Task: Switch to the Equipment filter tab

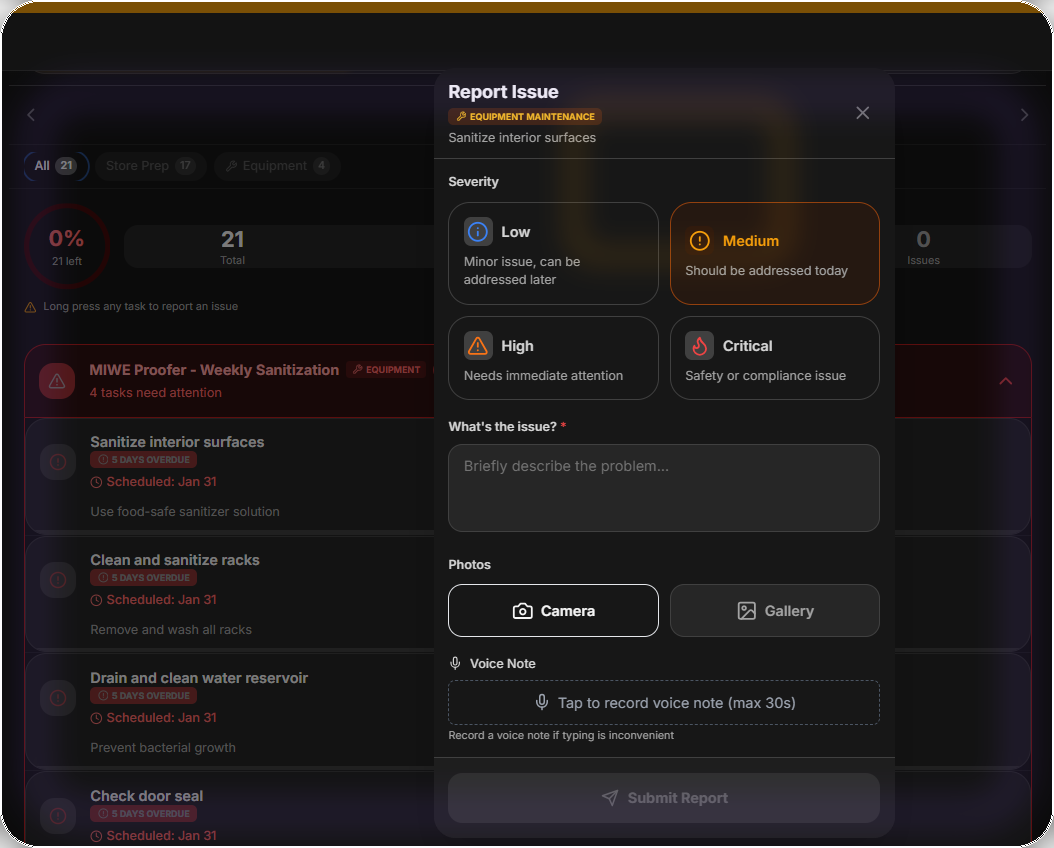Action: click(276, 166)
